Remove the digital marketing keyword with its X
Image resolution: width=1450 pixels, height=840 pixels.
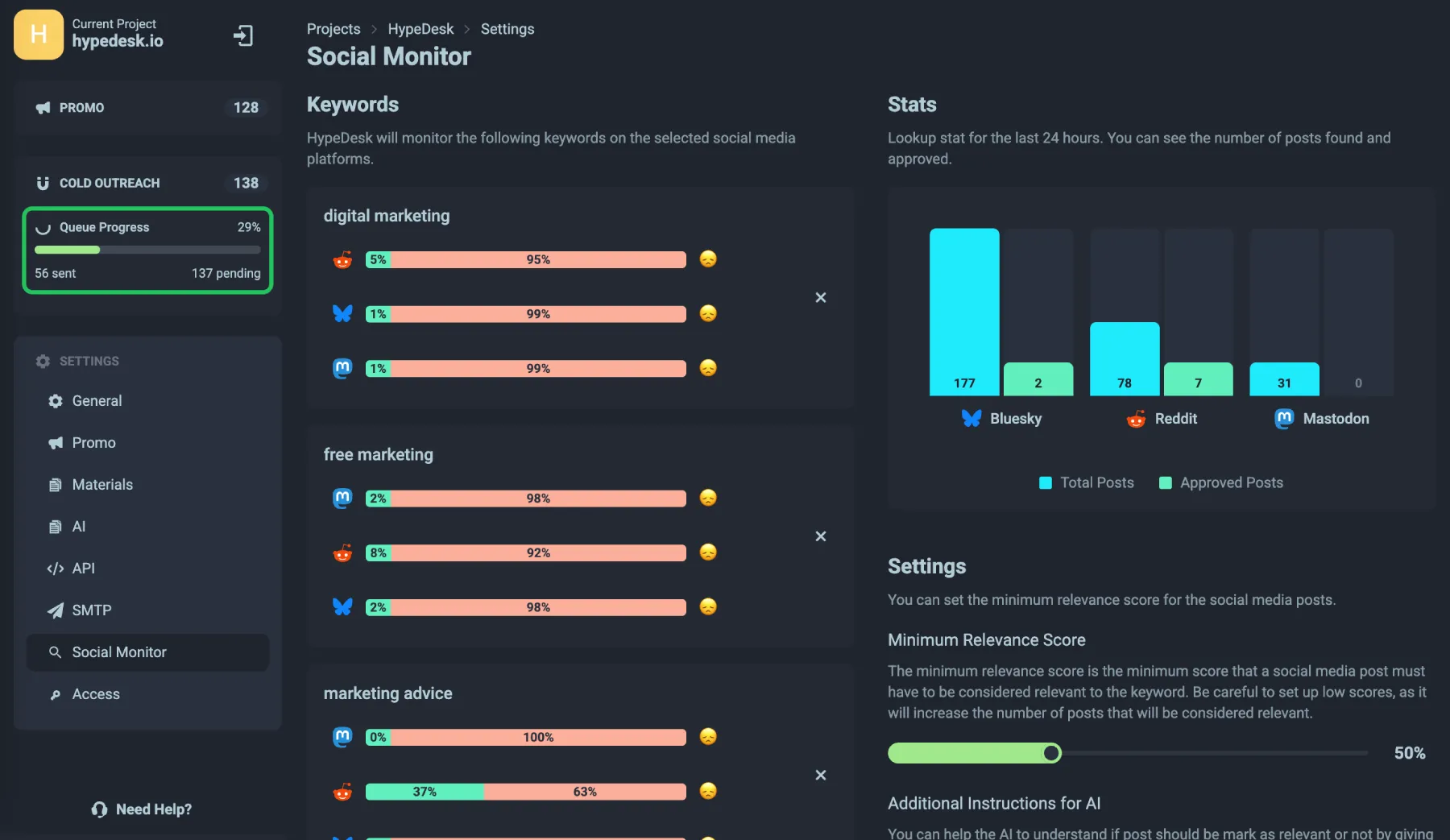820,297
